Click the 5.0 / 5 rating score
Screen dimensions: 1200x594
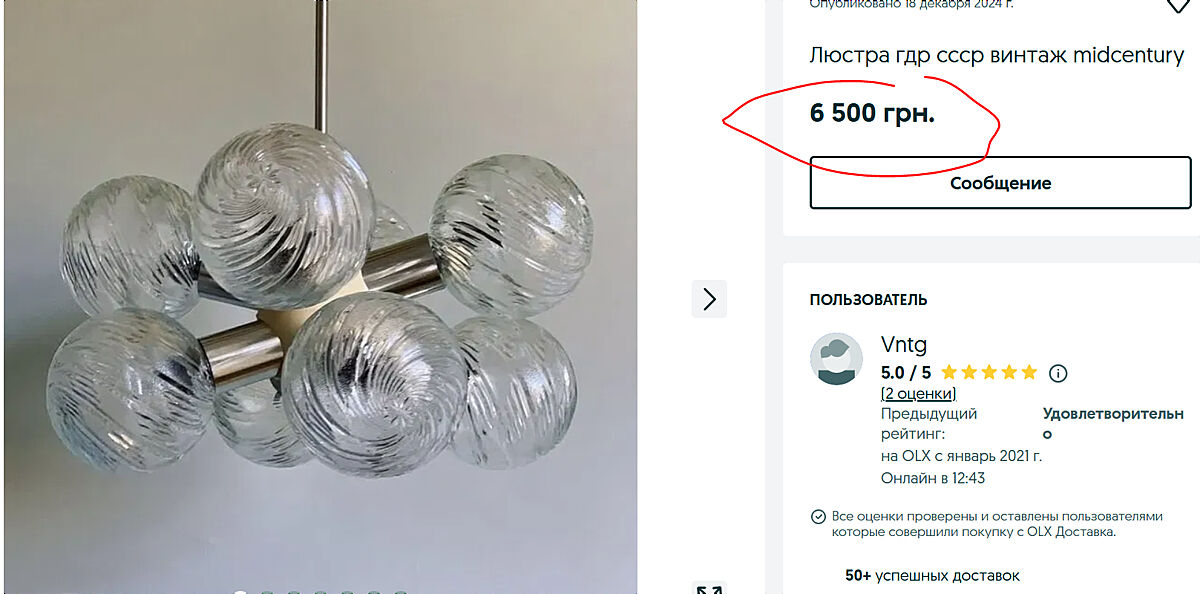(x=905, y=373)
